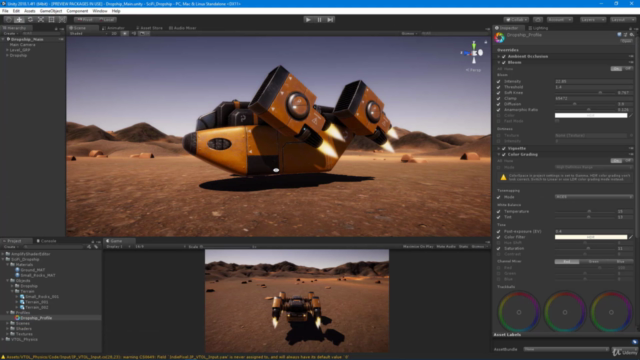Select the Hand tool in toolbar
640x360 pixels.
point(9,20)
